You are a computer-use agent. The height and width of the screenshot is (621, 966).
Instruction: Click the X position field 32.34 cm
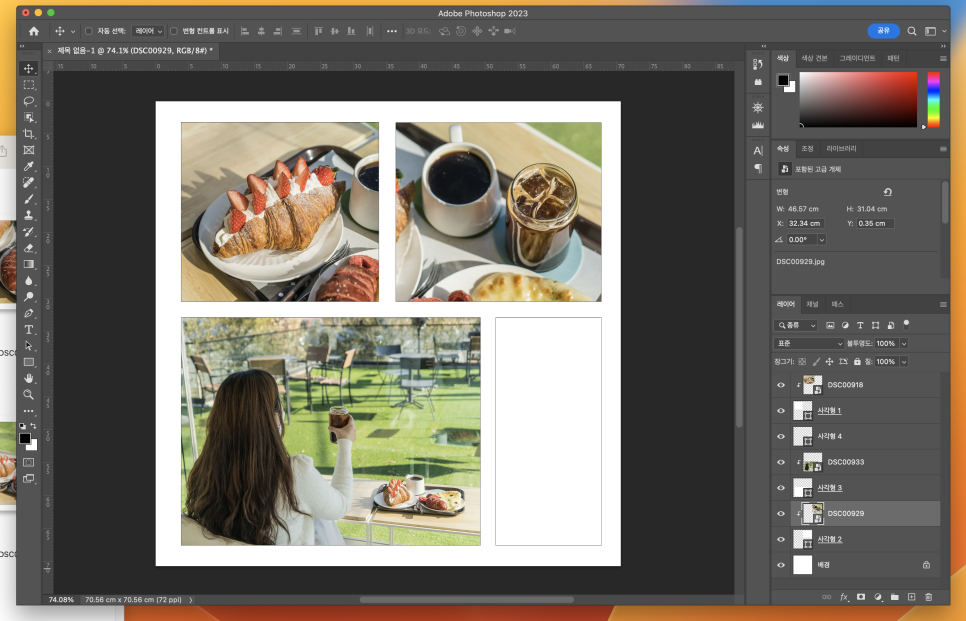tap(805, 224)
